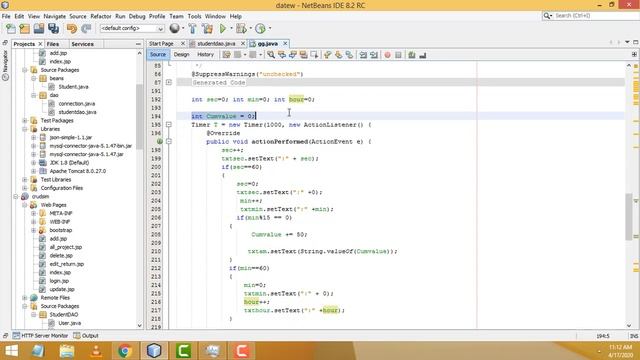
Task: Click Shift Line Right editor icon
Action: (374, 55)
